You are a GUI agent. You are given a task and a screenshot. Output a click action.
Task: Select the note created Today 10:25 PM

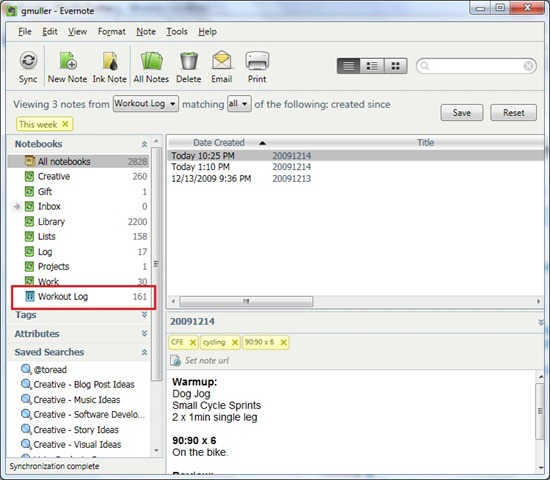click(356, 155)
